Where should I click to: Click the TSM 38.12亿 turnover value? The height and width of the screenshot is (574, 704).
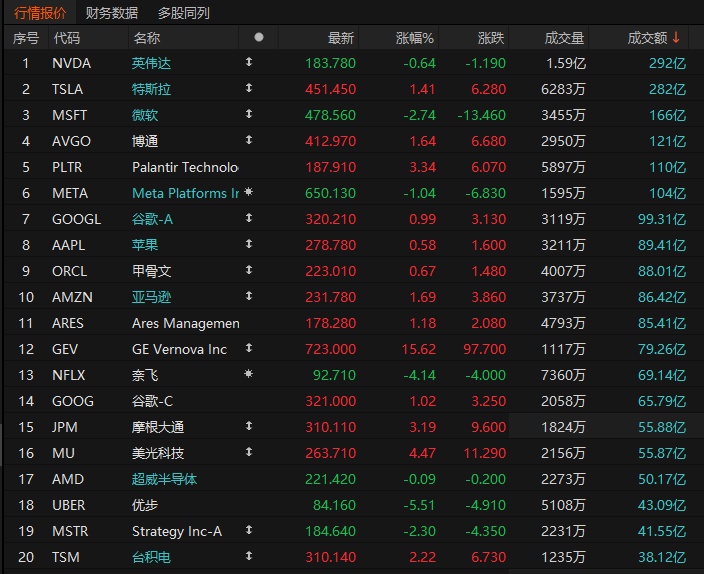662,557
